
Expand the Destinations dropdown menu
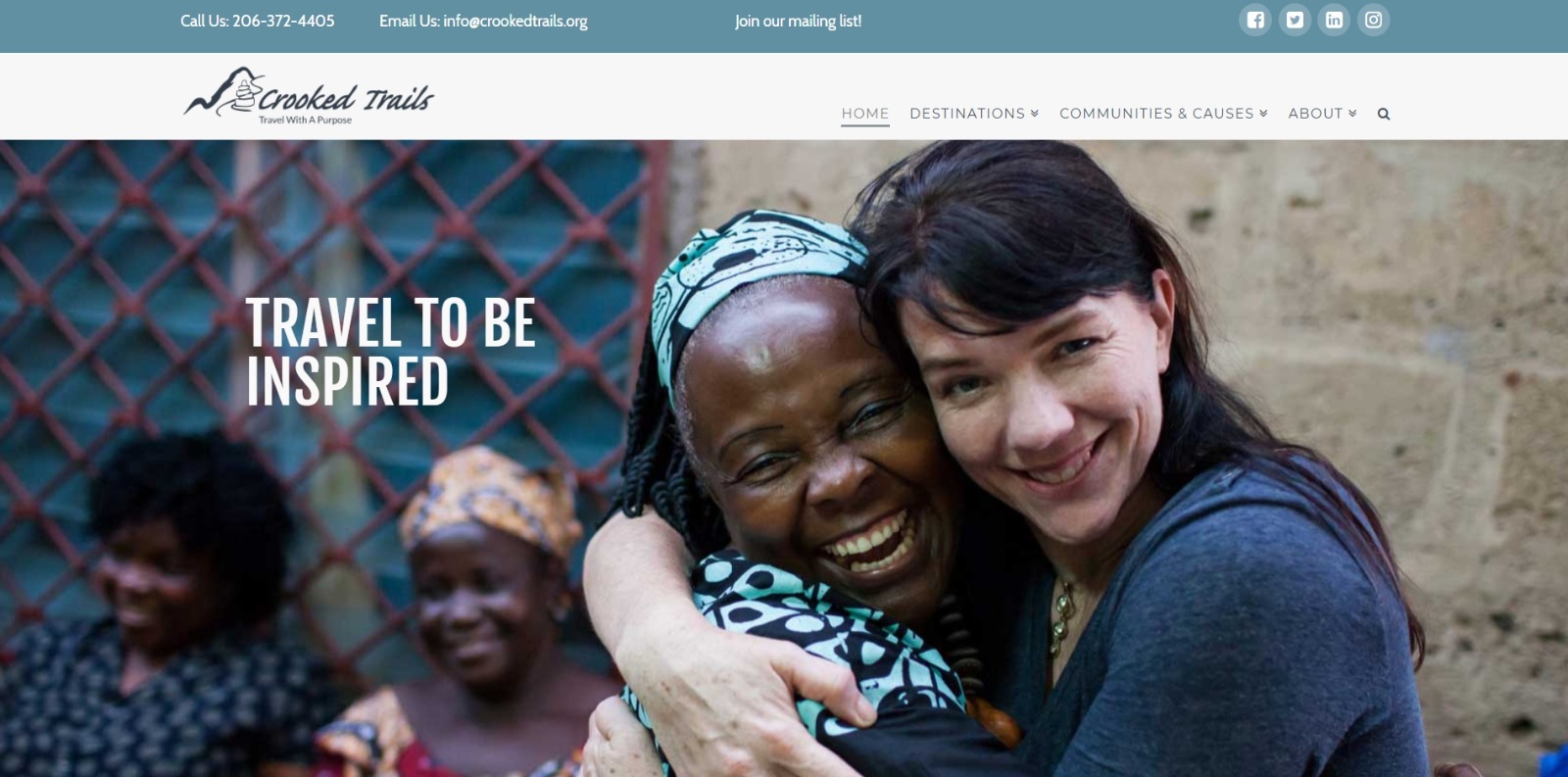[x=974, y=114]
